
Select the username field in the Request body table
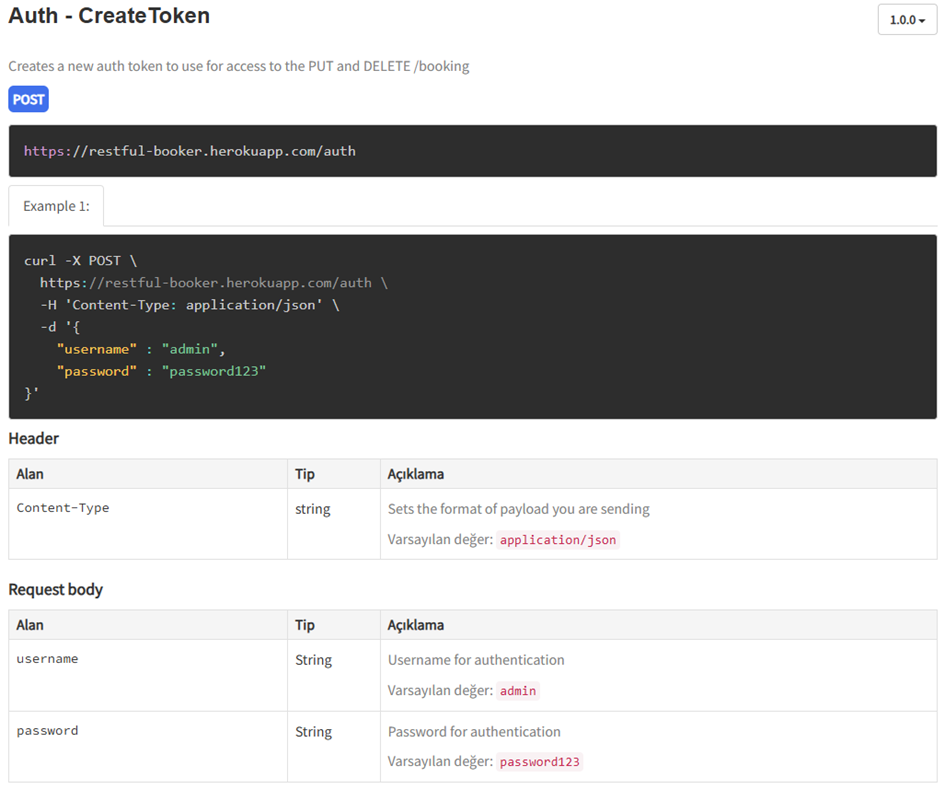tap(47, 659)
